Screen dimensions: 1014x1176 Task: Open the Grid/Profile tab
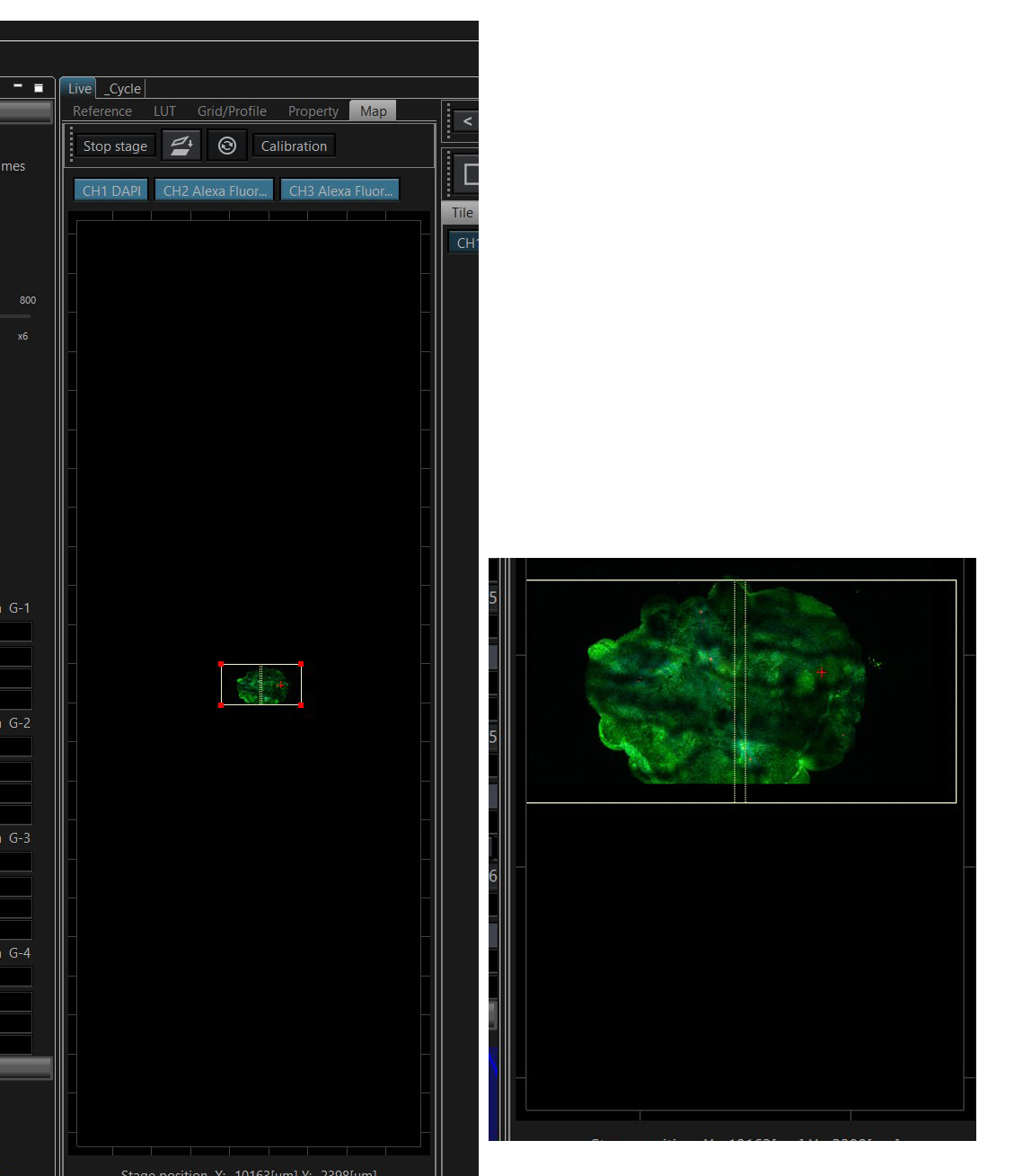[x=232, y=111]
